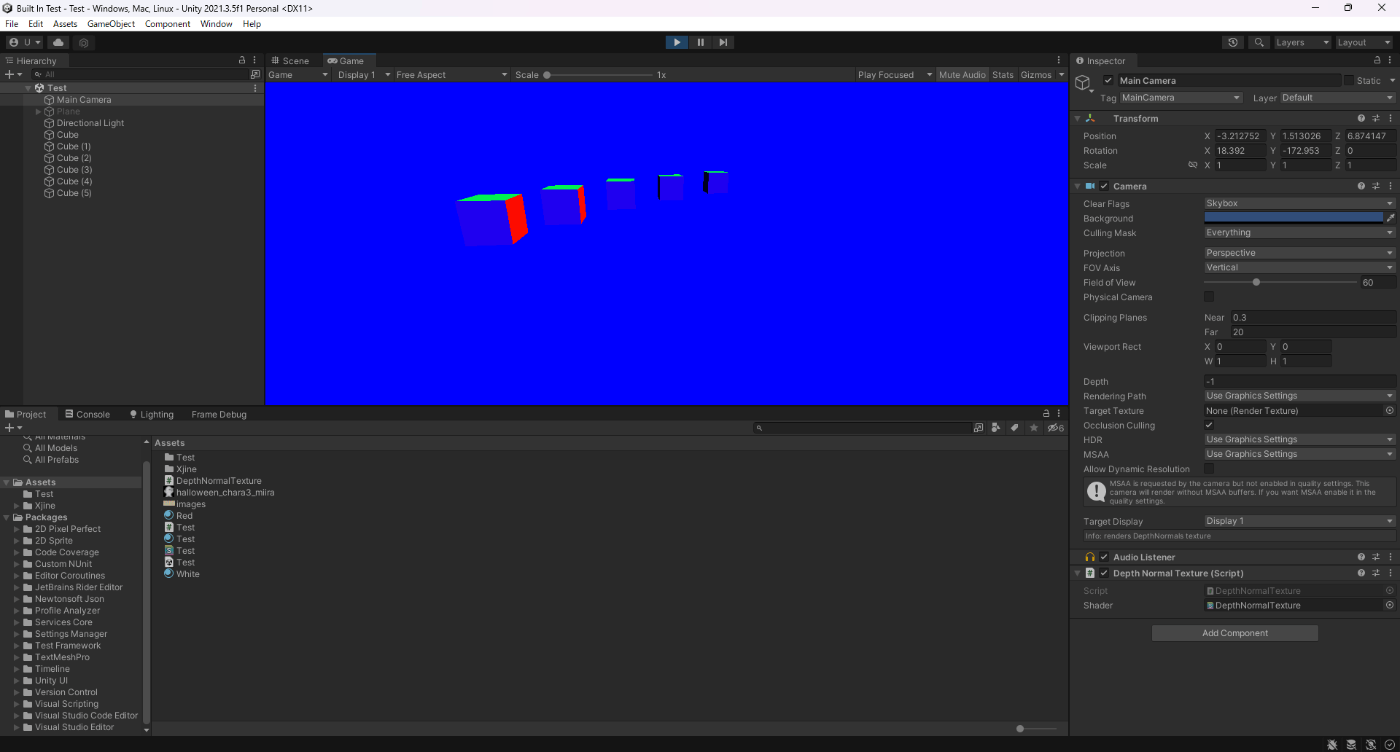
Task: Toggle the Stats button in Game view
Action: click(1003, 75)
